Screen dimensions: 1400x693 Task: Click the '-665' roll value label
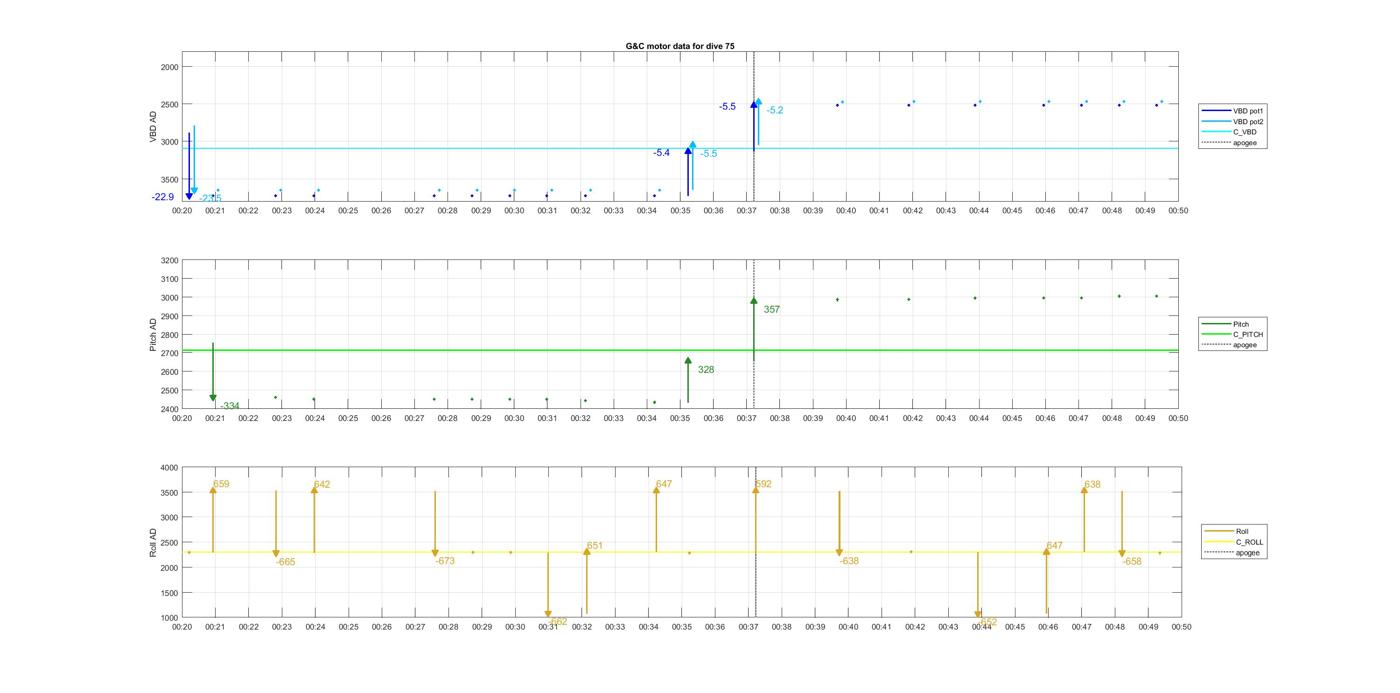click(286, 561)
